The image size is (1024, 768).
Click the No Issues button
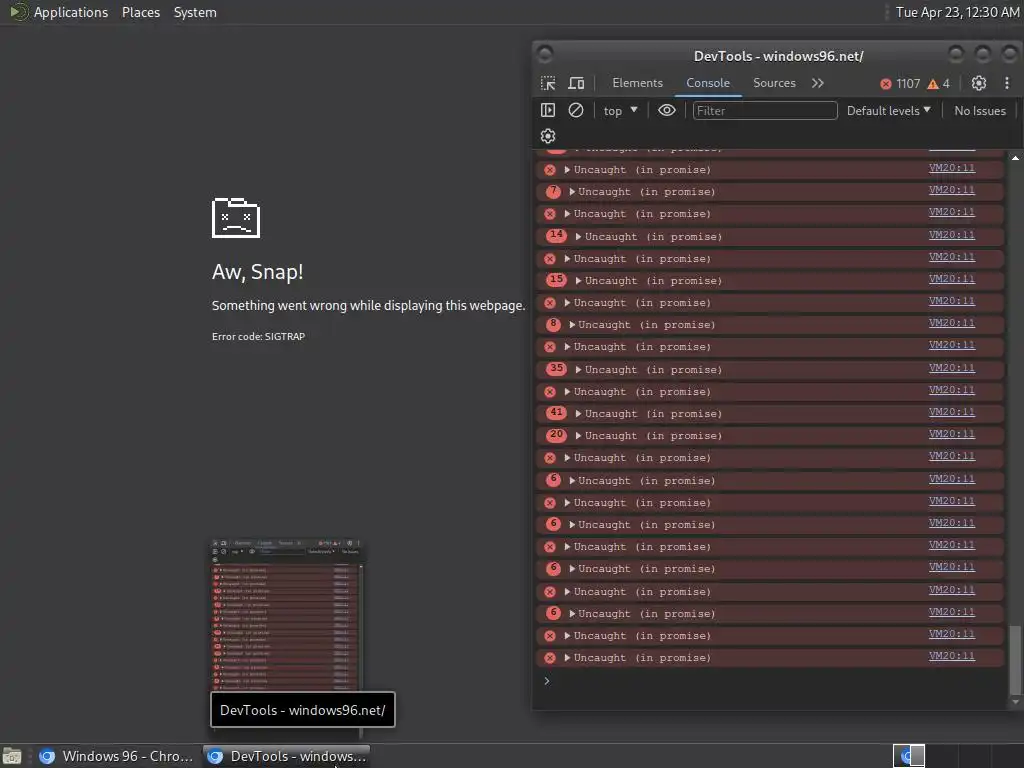pyautogui.click(x=980, y=110)
